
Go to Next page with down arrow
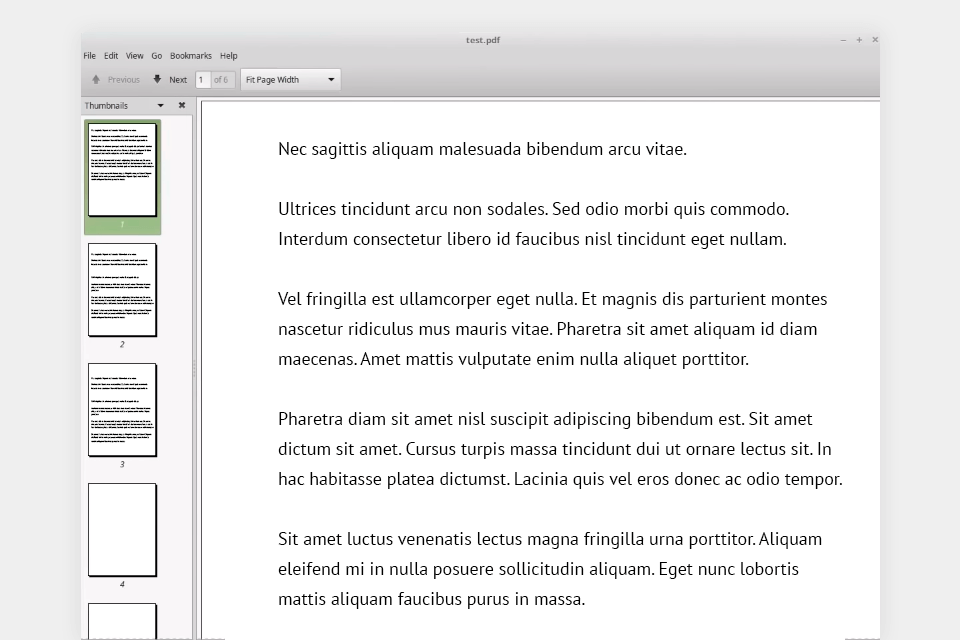(x=157, y=80)
